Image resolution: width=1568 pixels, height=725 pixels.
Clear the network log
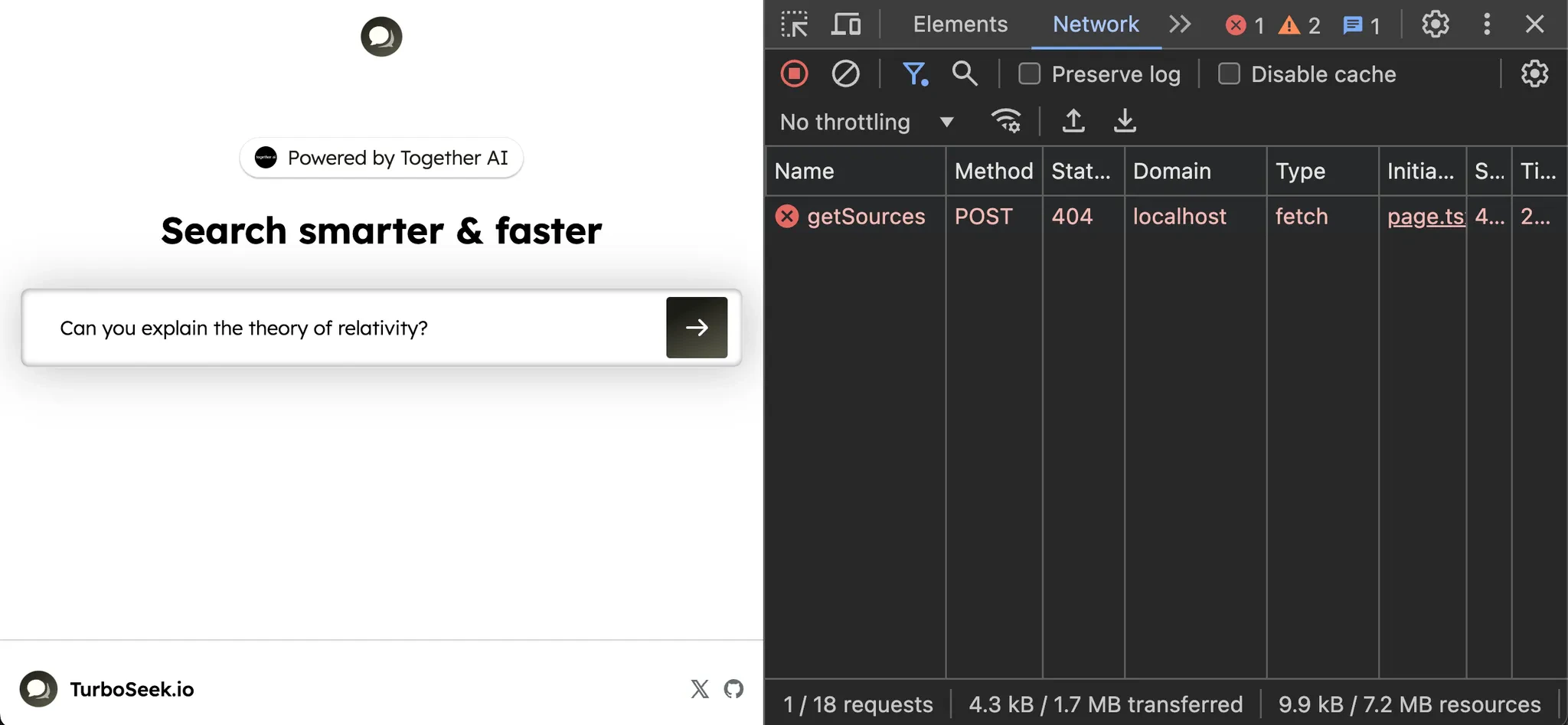[x=845, y=73]
